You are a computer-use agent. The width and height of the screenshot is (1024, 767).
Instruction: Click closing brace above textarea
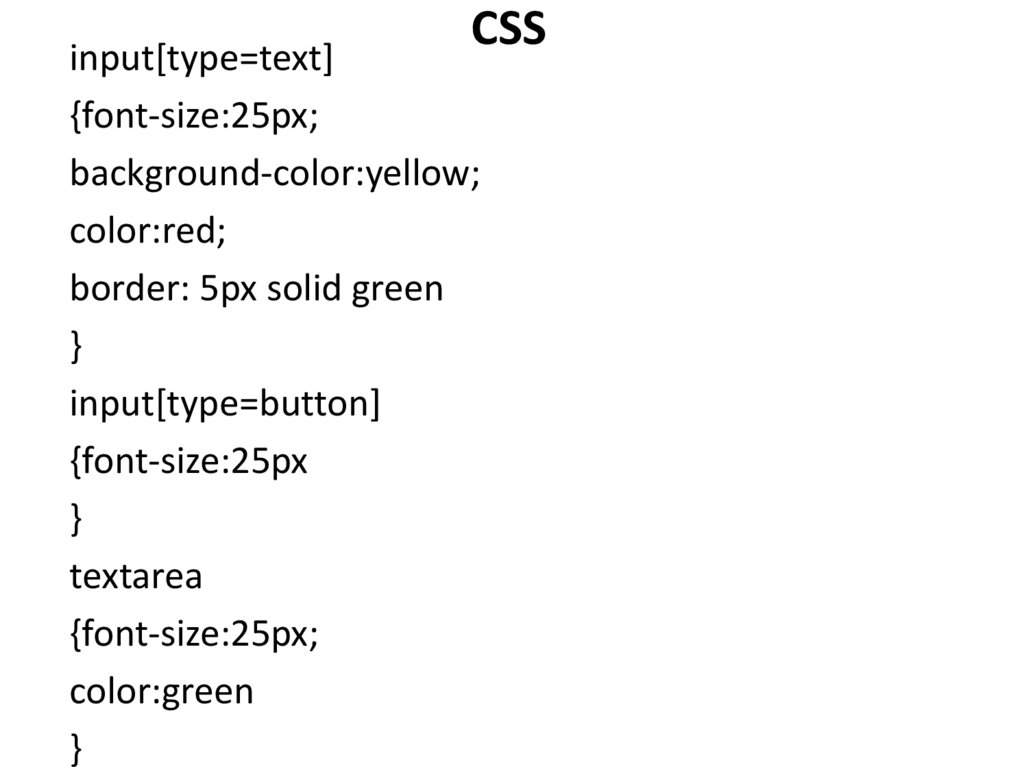coord(77,519)
